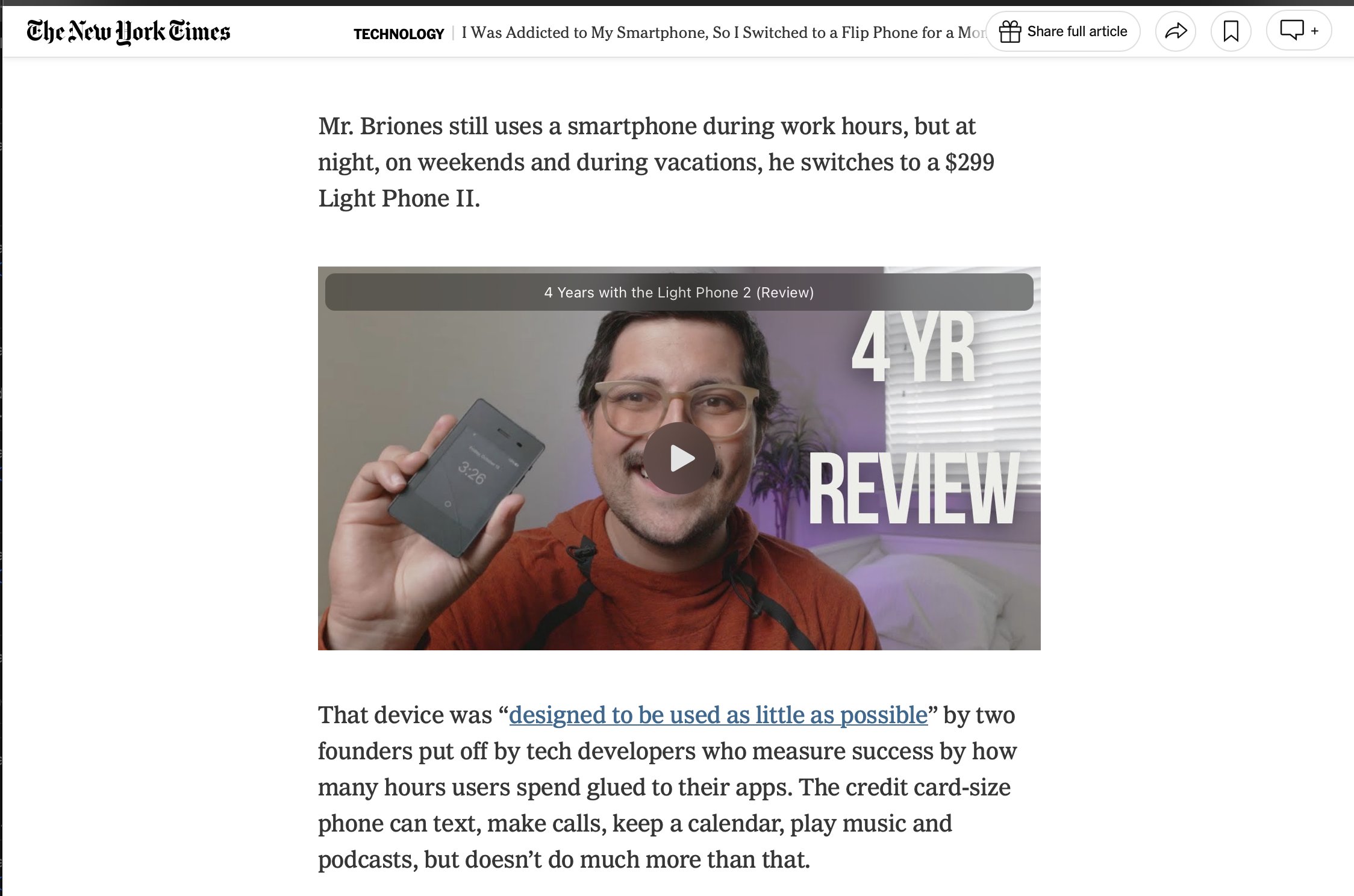Click the curved arrow share icon
Image resolution: width=1354 pixels, height=896 pixels.
[x=1176, y=31]
